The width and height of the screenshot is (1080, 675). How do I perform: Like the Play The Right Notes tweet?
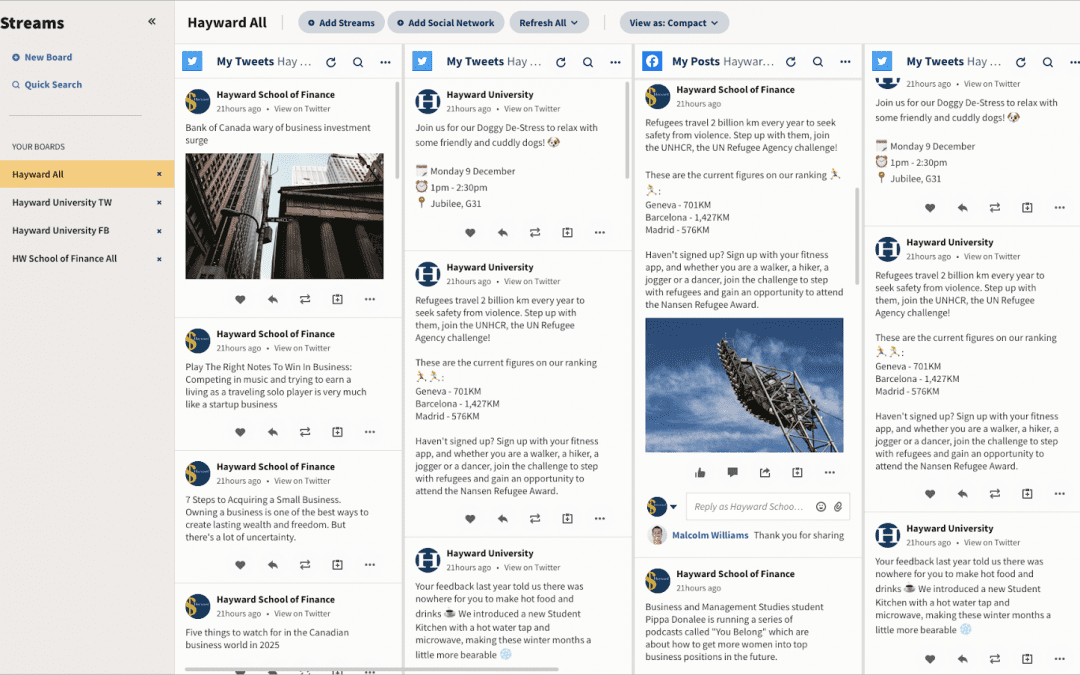point(240,432)
